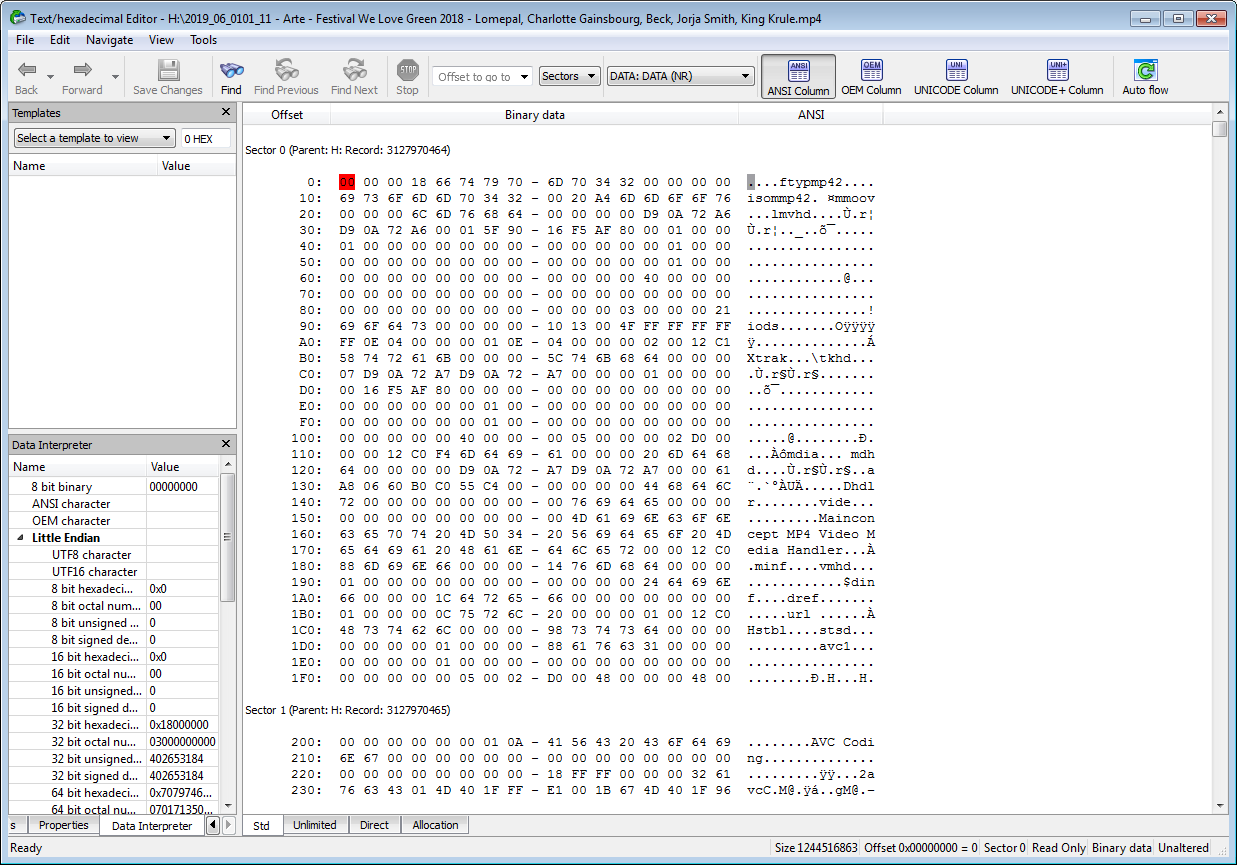The height and width of the screenshot is (865, 1237).
Task: Toggle the ANSI Column button
Action: (x=798, y=77)
